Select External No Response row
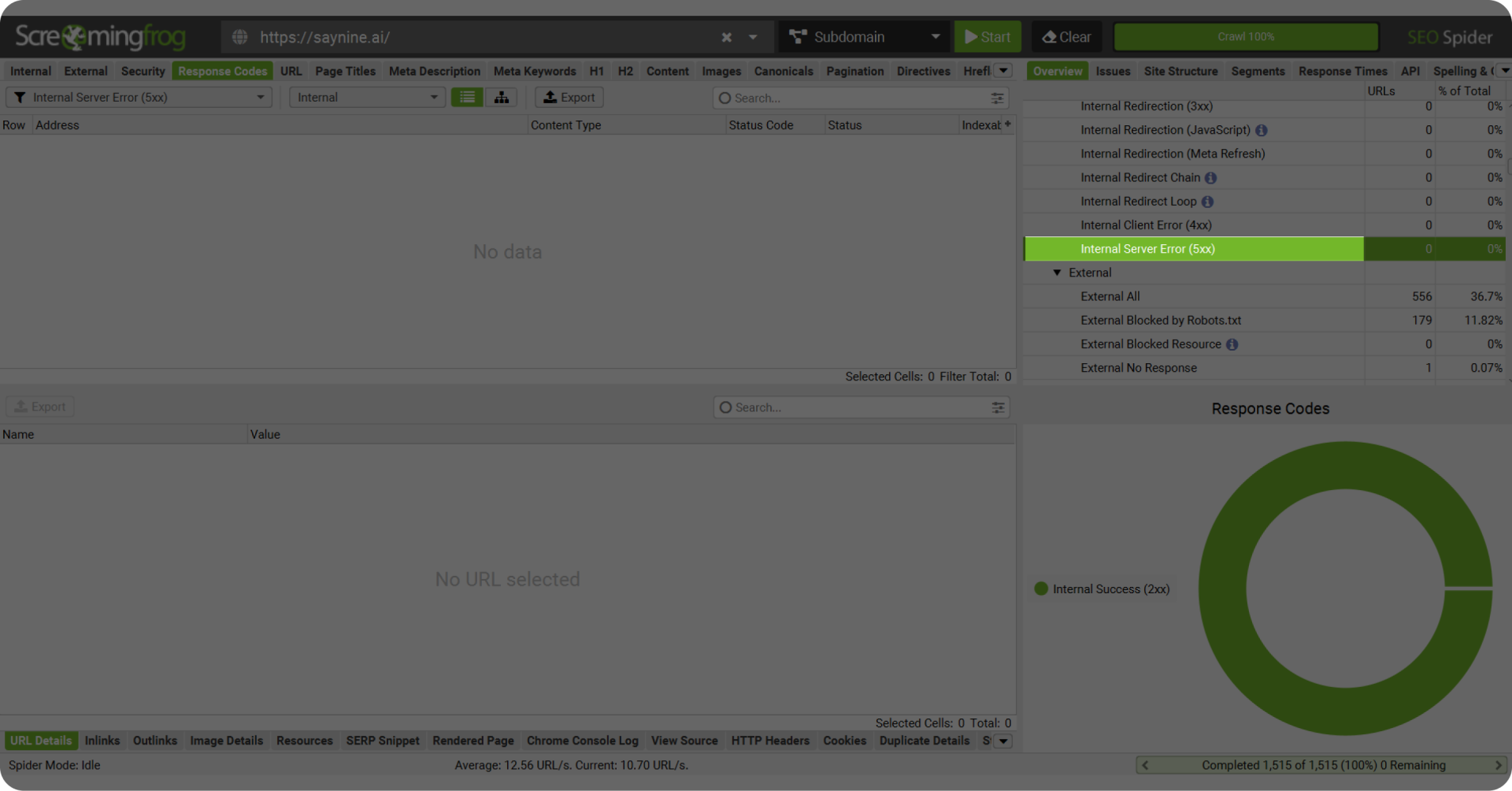The image size is (1512, 791). tap(1265, 368)
